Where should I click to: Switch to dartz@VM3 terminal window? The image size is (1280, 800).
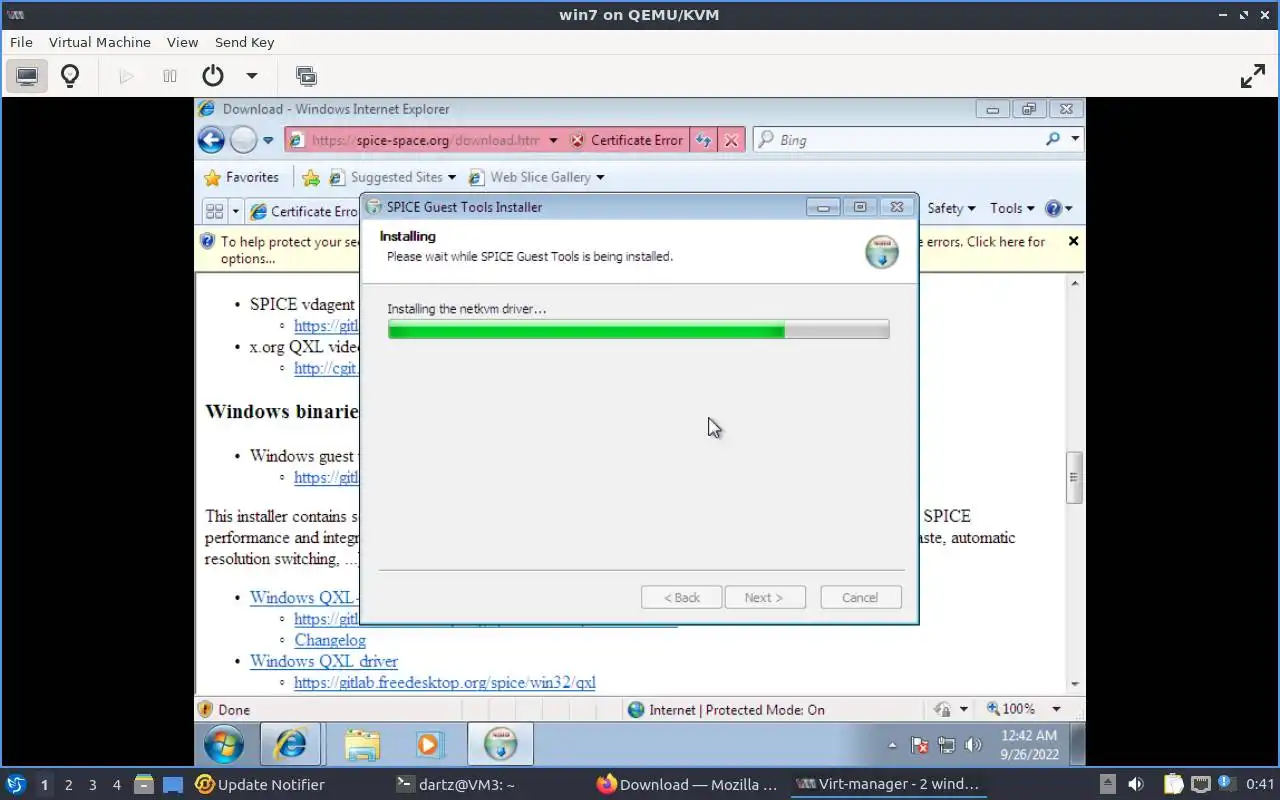455,785
